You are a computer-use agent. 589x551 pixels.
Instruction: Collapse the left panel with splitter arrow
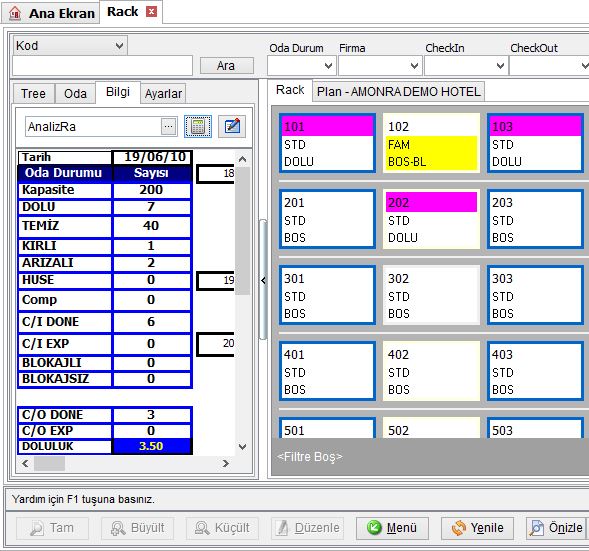[263, 280]
